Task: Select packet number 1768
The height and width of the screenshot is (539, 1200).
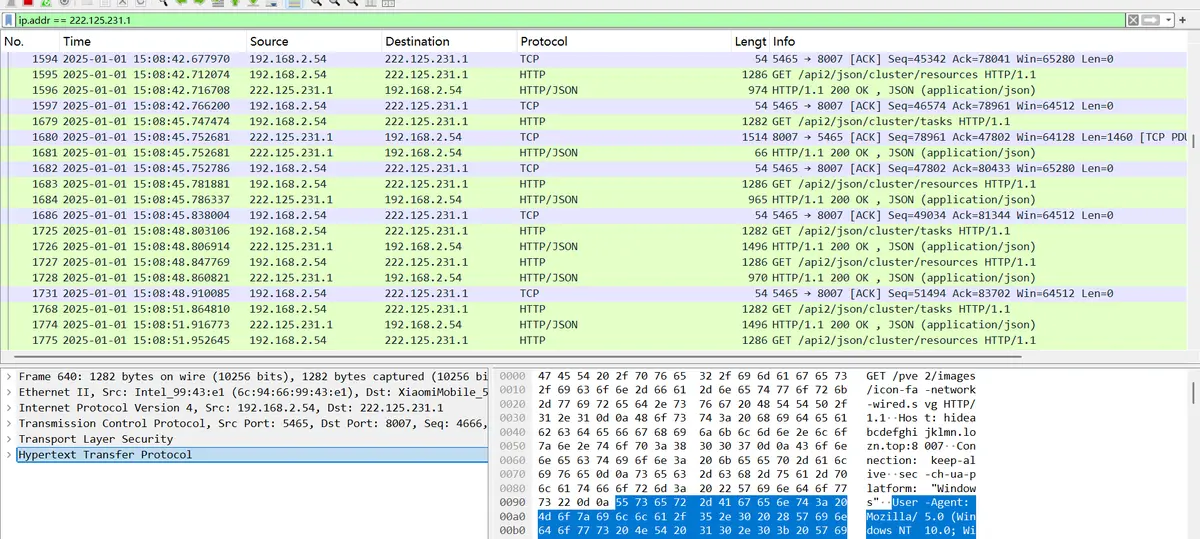Action: (595, 309)
